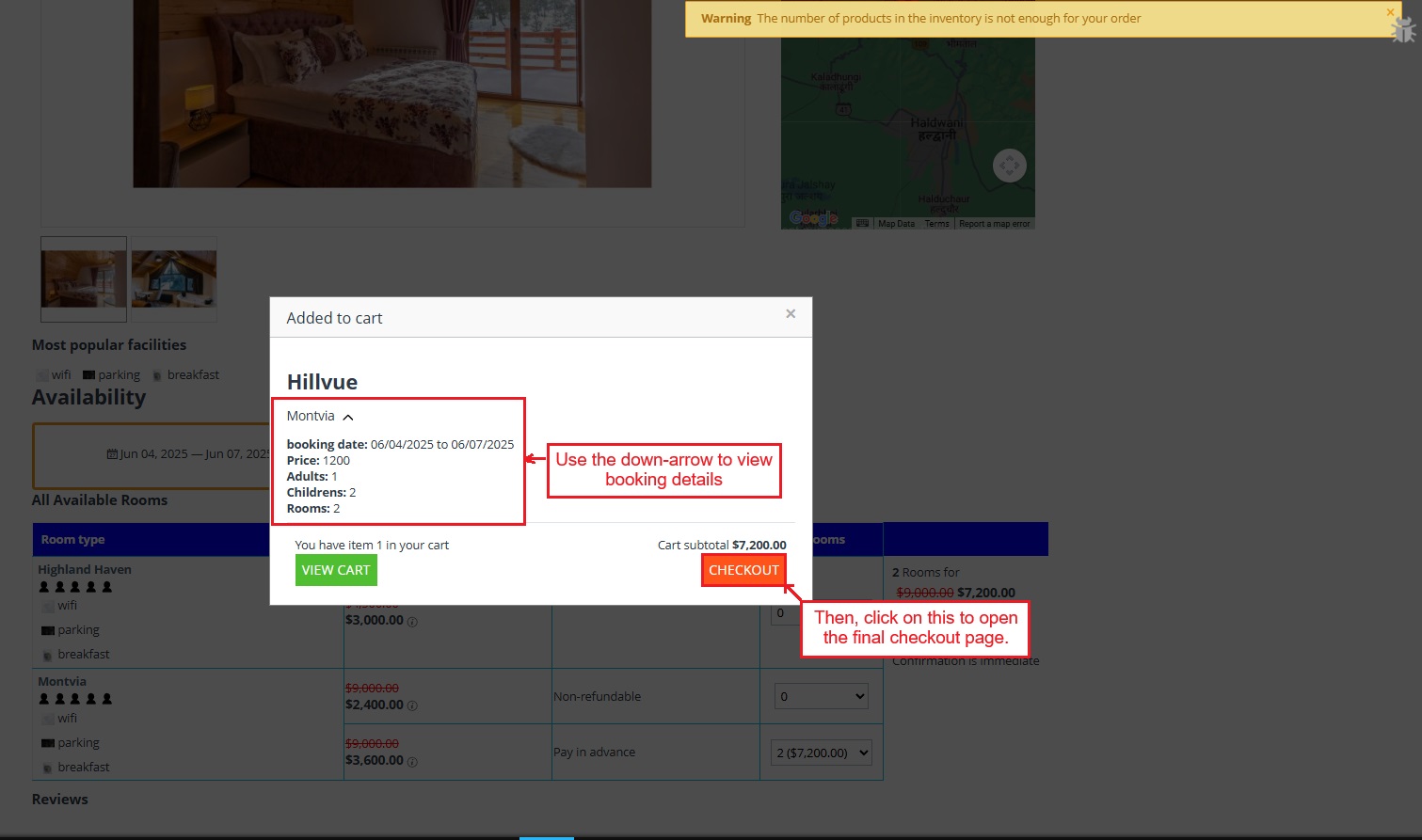Select the first bedroom thumbnail
The height and width of the screenshot is (840, 1422).
coord(84,279)
